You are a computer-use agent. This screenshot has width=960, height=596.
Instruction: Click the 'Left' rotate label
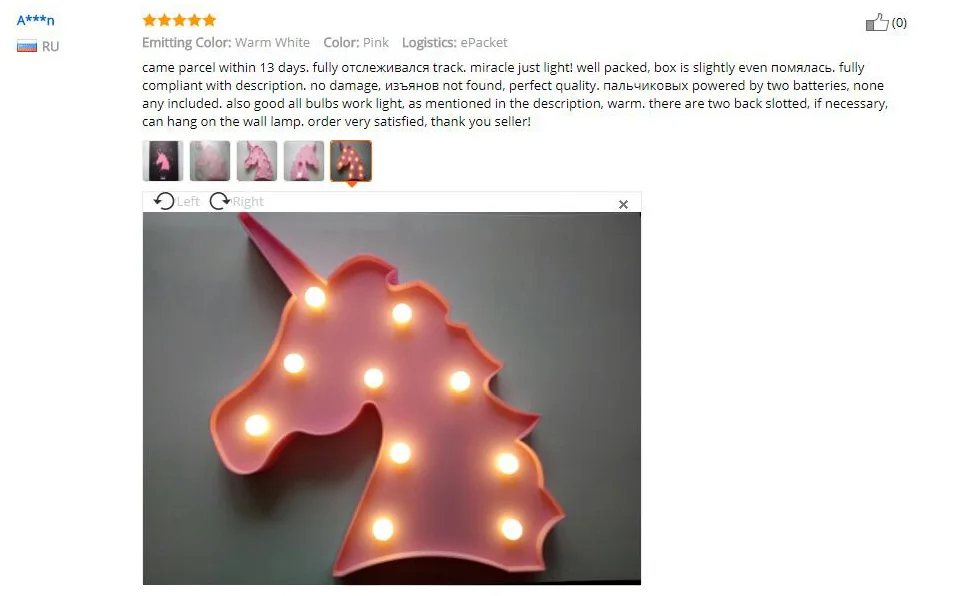tap(188, 202)
